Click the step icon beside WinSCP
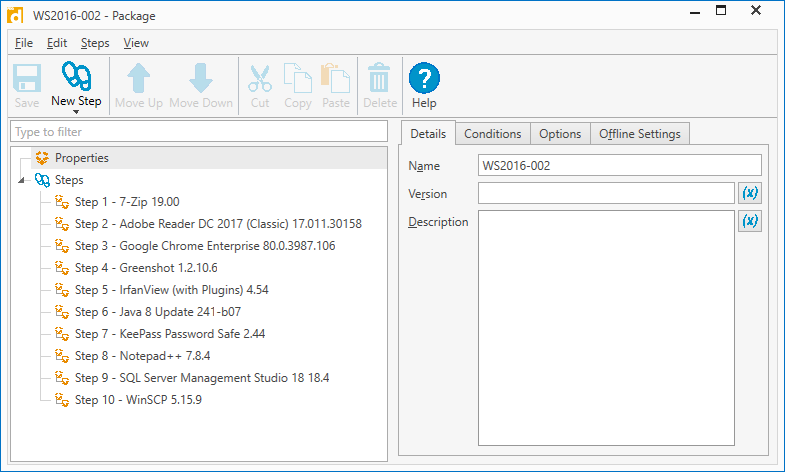 [x=62, y=400]
